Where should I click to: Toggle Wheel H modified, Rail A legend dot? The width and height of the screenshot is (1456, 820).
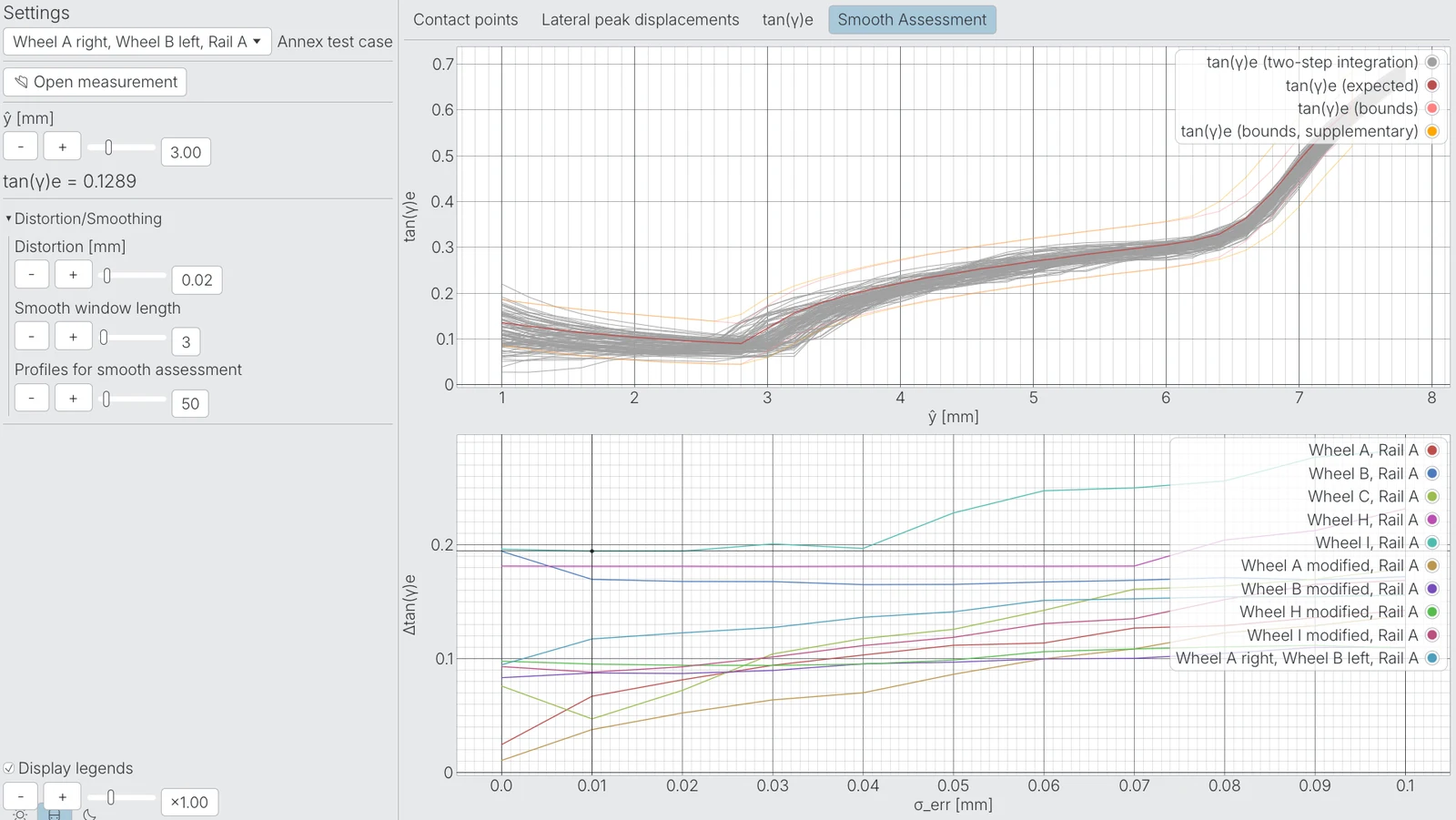(x=1431, y=612)
